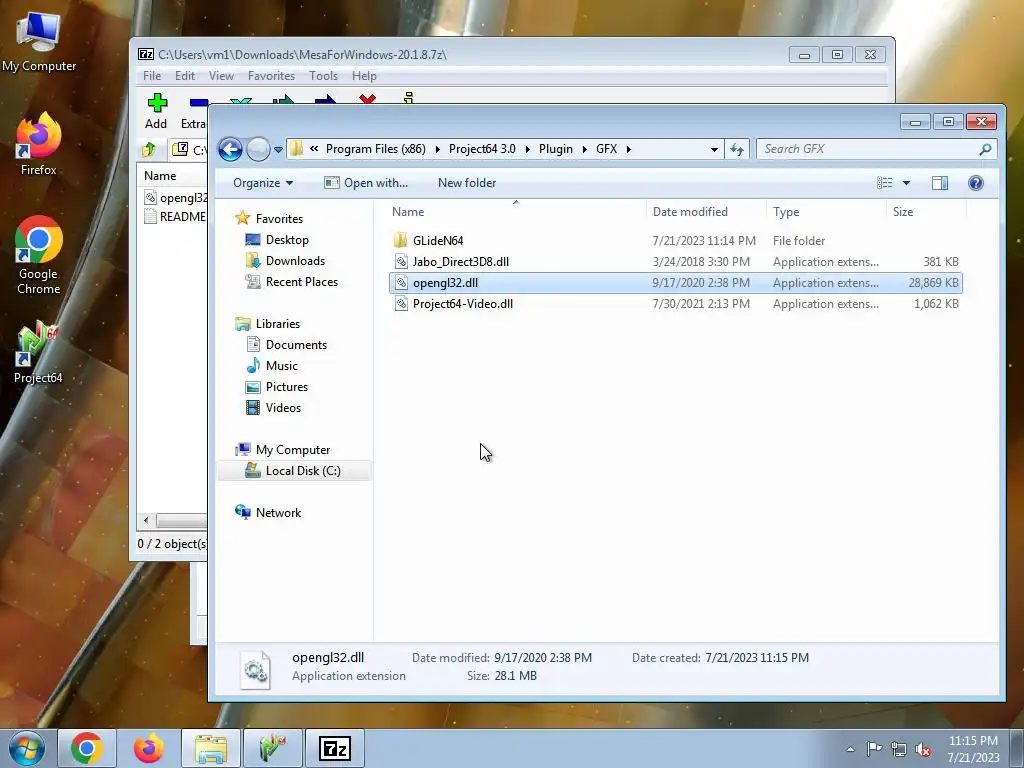
Task: Open View menu in 7-Zip window
Action: coord(221,76)
